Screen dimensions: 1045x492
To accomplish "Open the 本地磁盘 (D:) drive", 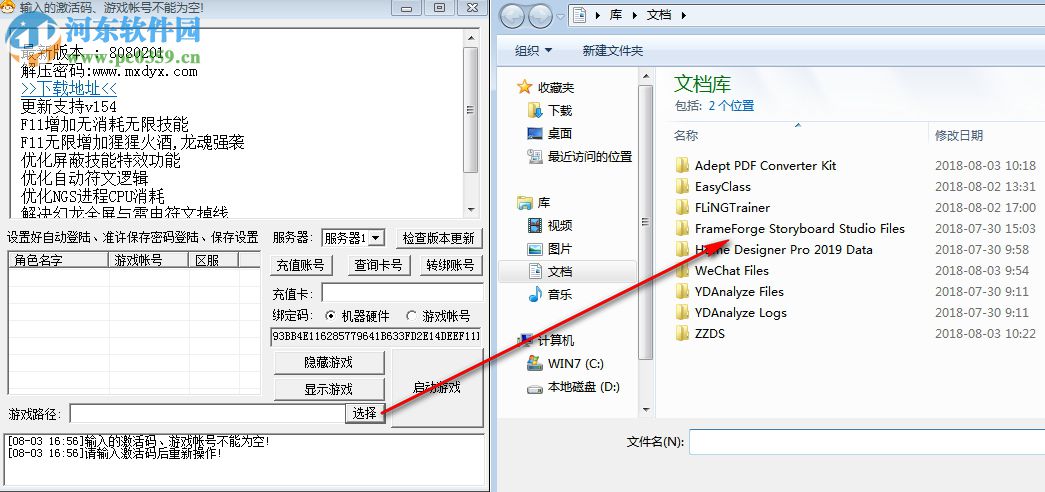I will [583, 386].
